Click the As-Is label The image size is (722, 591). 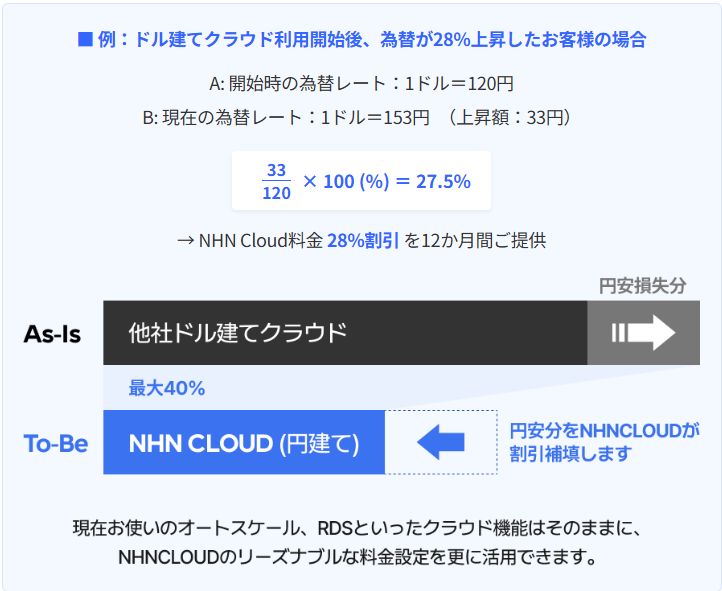[52, 333]
